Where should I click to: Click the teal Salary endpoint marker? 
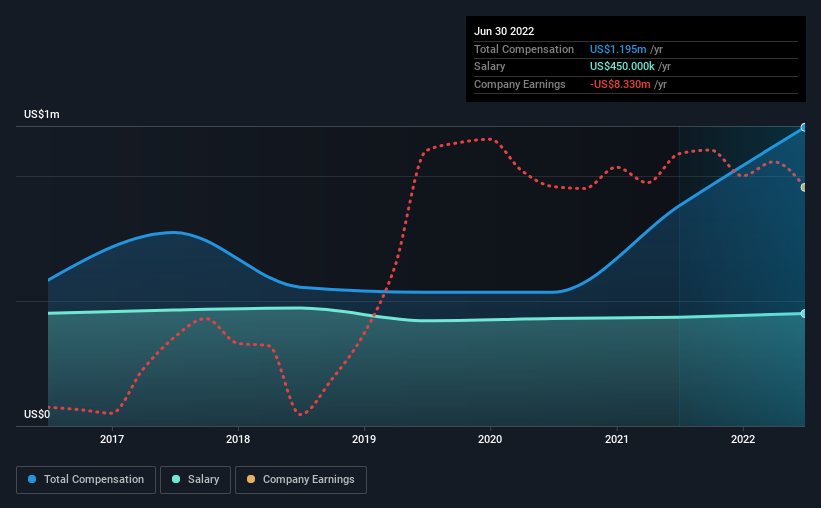tap(804, 314)
